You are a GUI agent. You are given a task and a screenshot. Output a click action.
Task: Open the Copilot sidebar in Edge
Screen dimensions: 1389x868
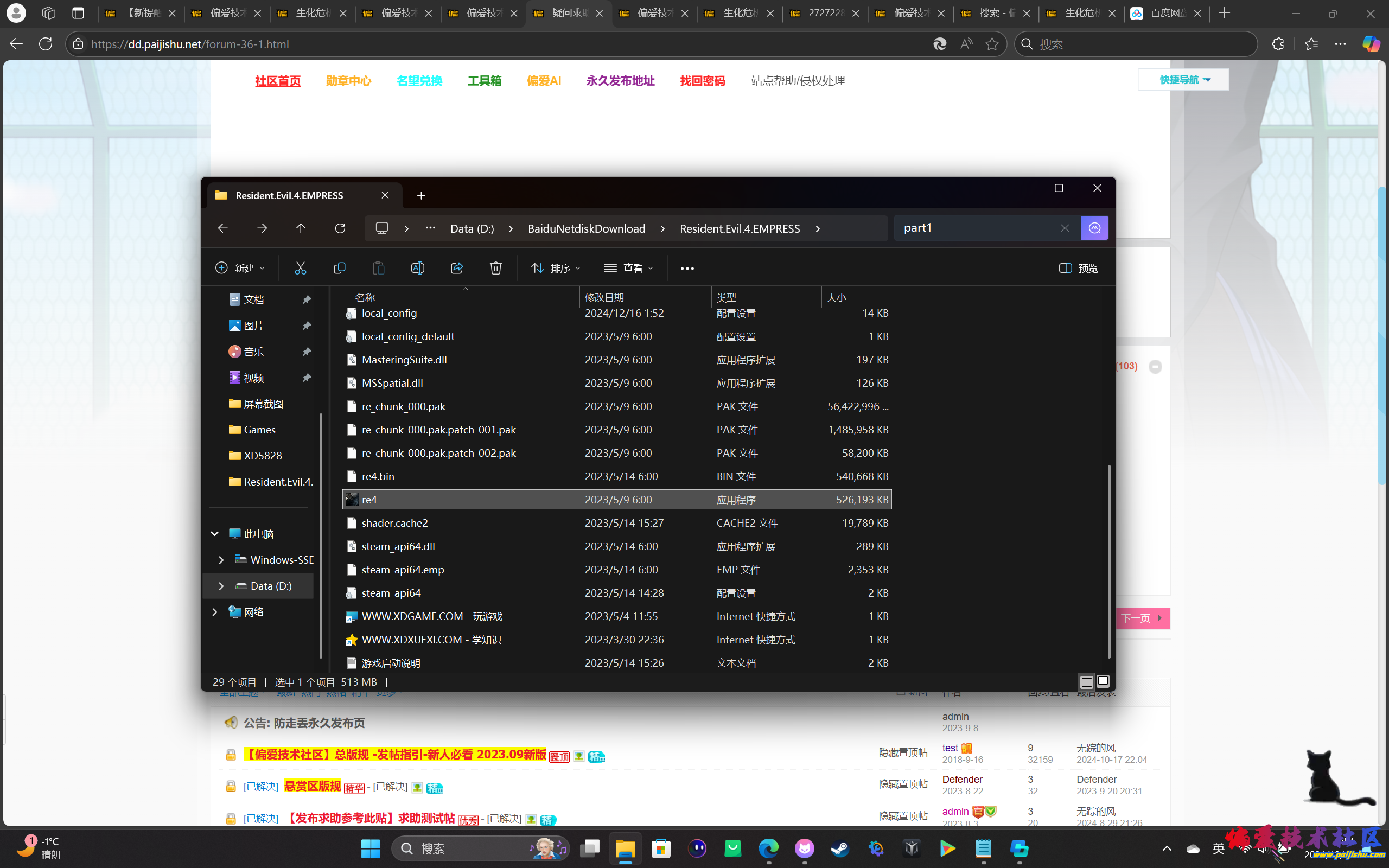coord(1371,44)
